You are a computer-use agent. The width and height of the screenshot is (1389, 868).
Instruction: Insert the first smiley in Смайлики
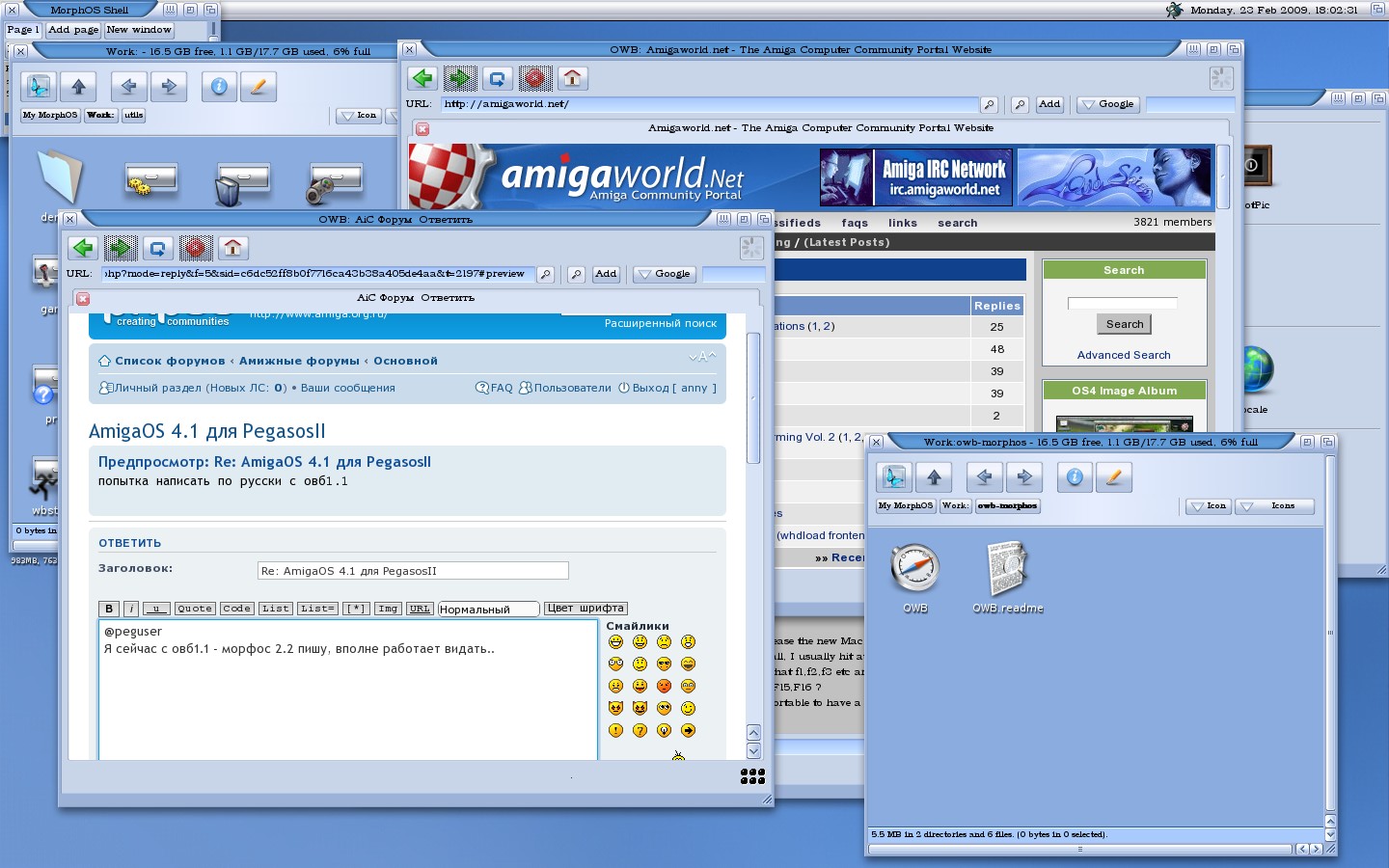coord(615,641)
